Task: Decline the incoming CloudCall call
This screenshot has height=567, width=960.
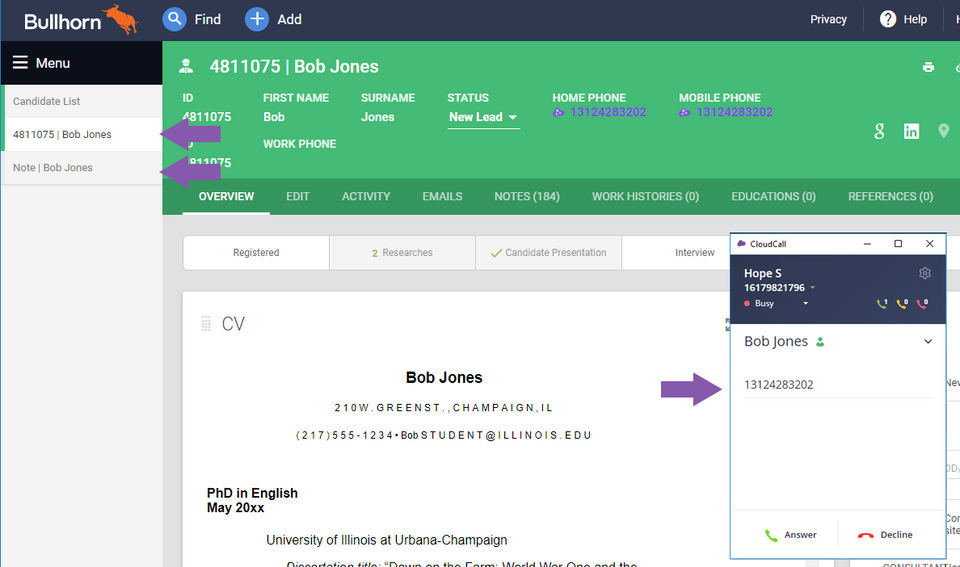Action: [885, 535]
